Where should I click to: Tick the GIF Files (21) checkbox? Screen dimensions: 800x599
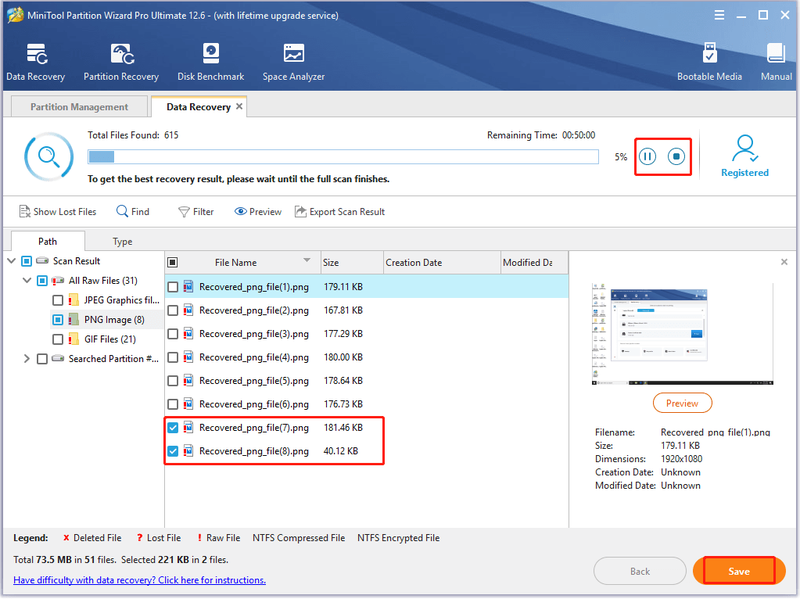[58, 339]
